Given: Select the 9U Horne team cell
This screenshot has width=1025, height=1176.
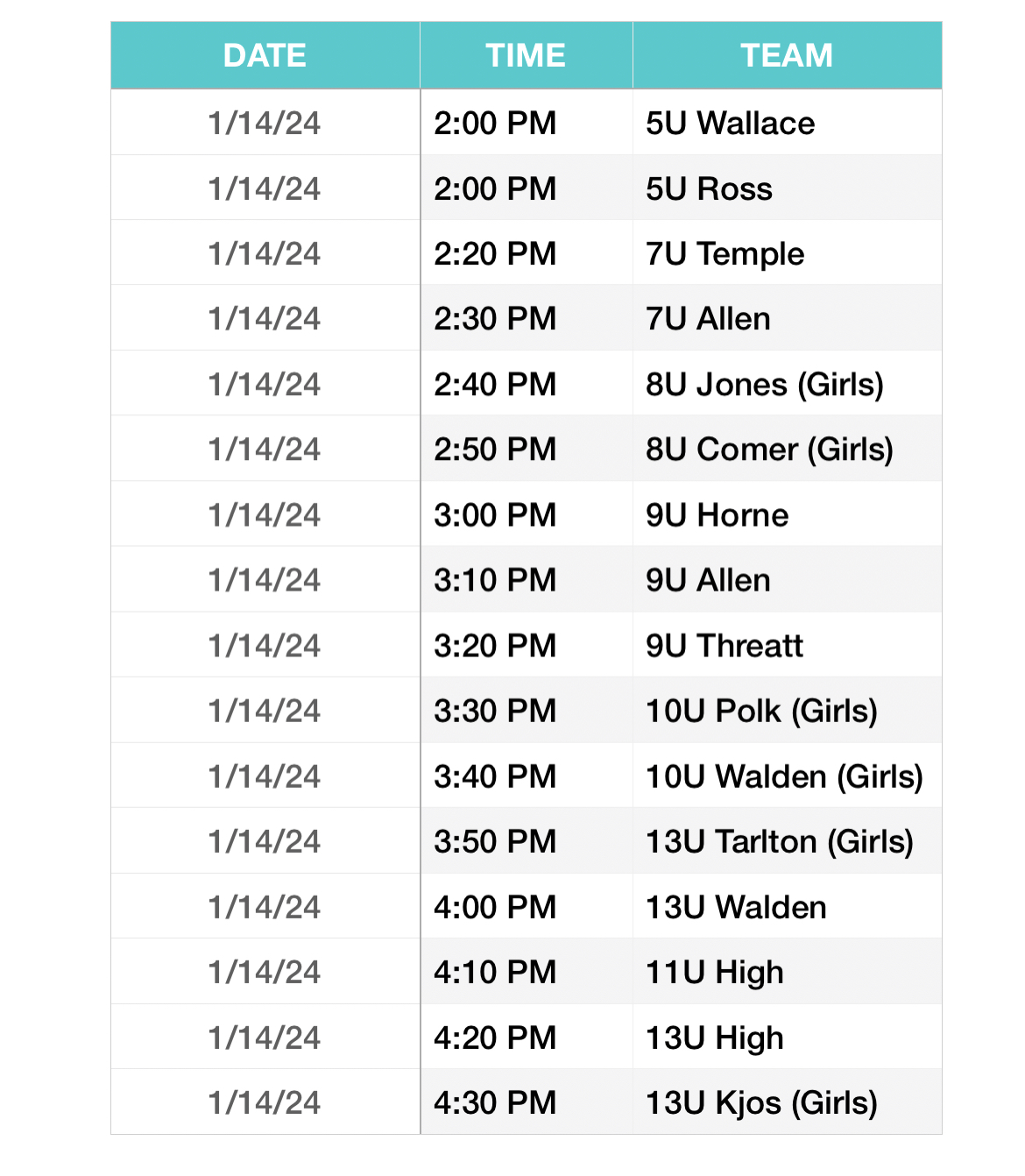Looking at the screenshot, I should tap(787, 514).
